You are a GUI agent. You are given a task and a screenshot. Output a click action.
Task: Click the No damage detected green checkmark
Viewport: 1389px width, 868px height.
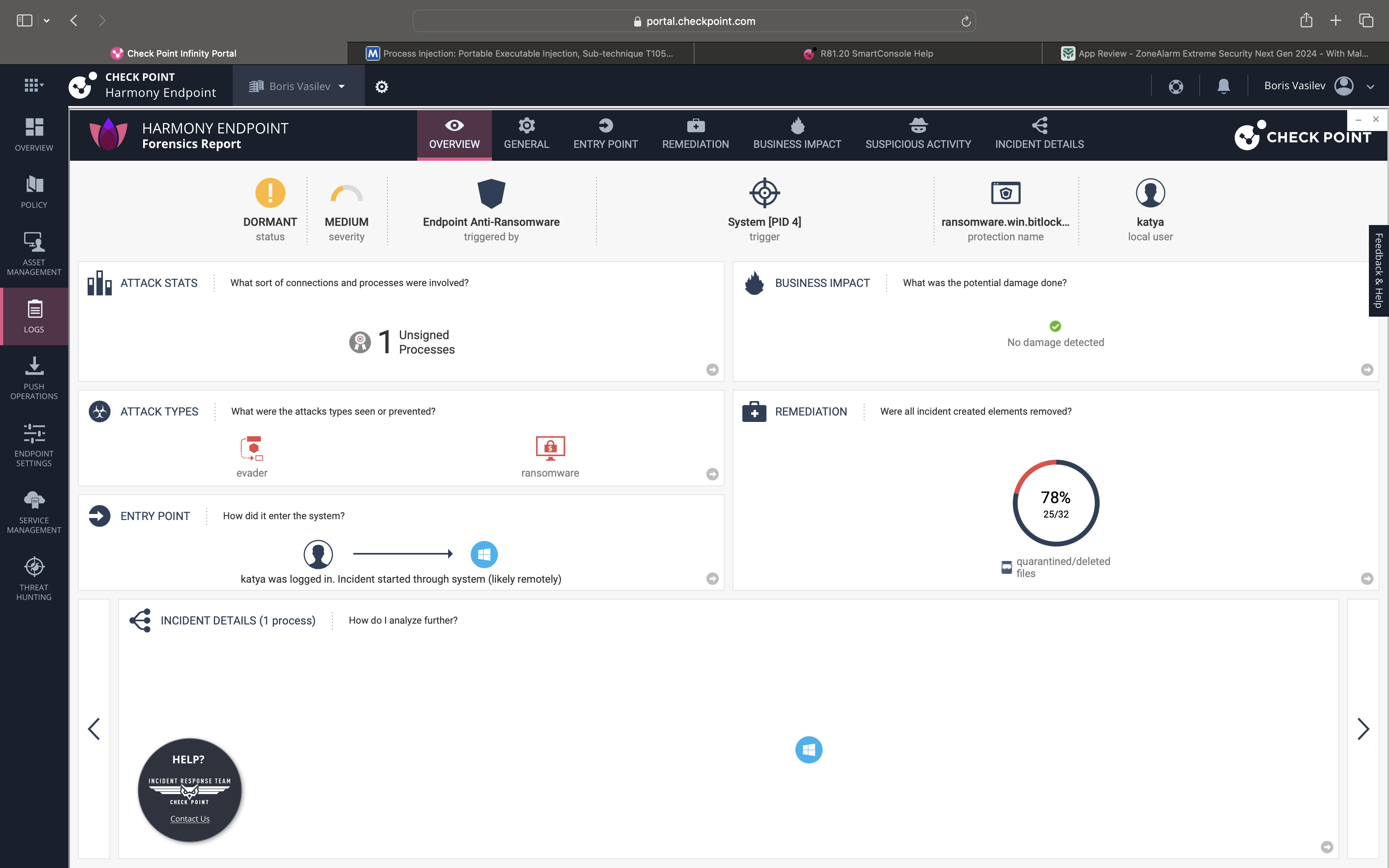(x=1055, y=326)
